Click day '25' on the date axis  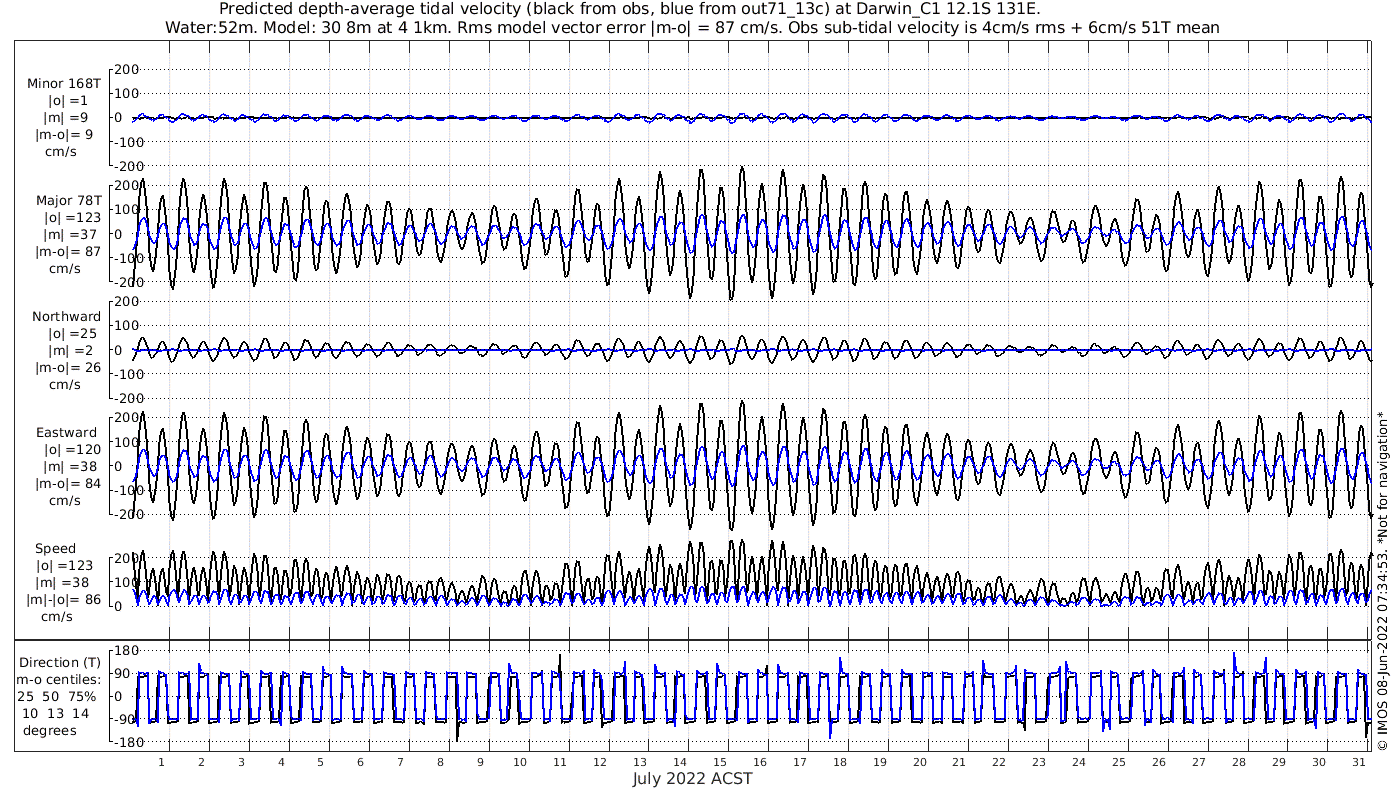1119,762
